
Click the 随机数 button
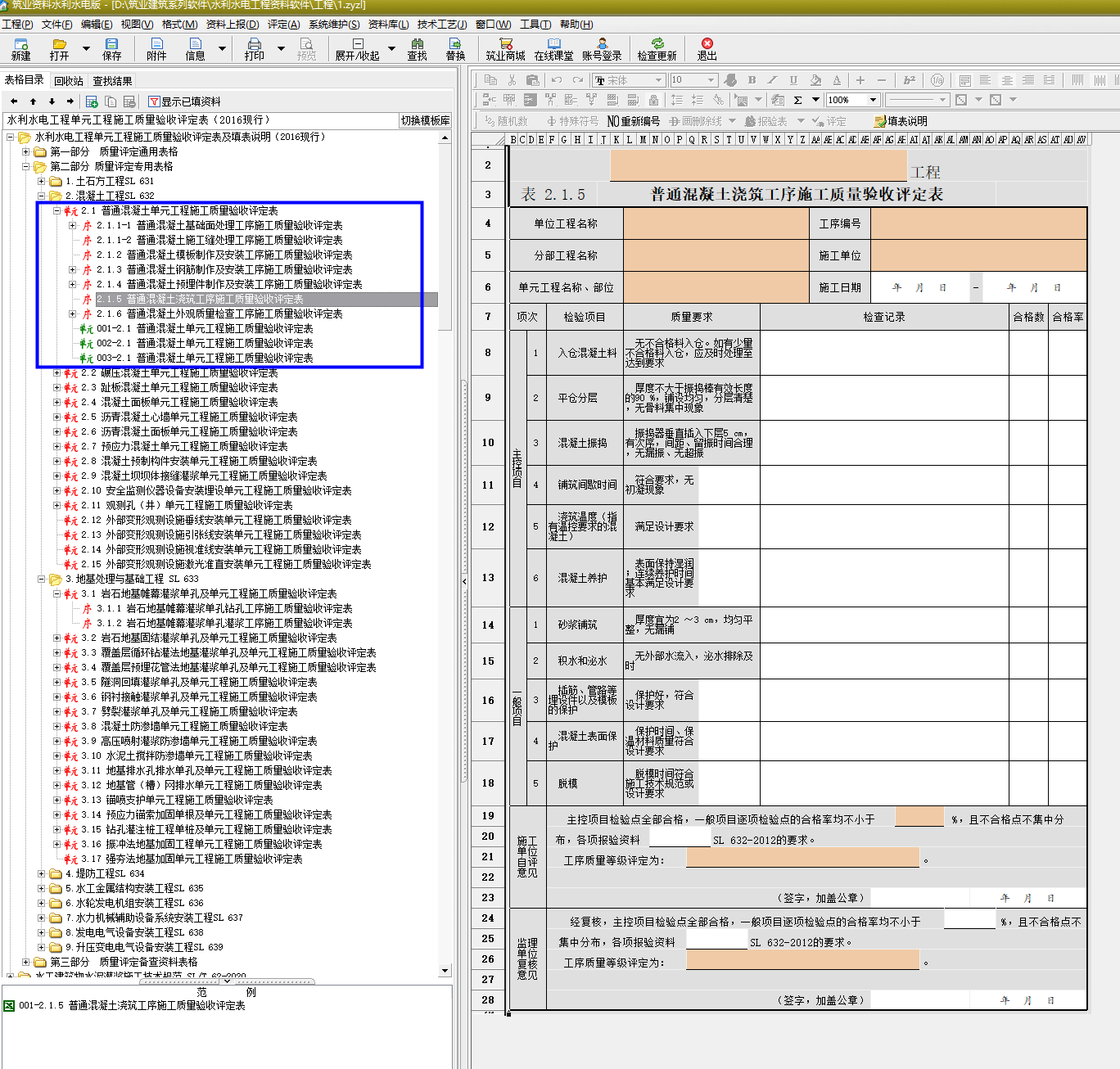pyautogui.click(x=506, y=121)
